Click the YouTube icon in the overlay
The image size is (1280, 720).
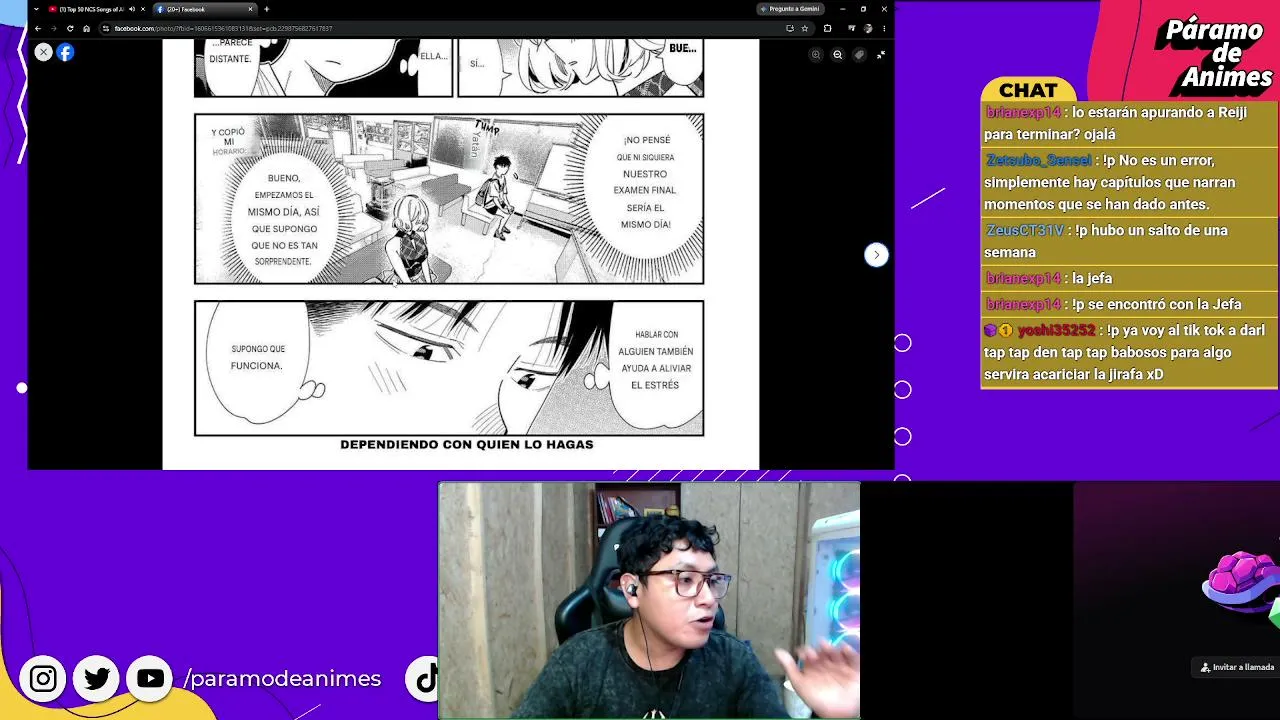click(x=150, y=679)
